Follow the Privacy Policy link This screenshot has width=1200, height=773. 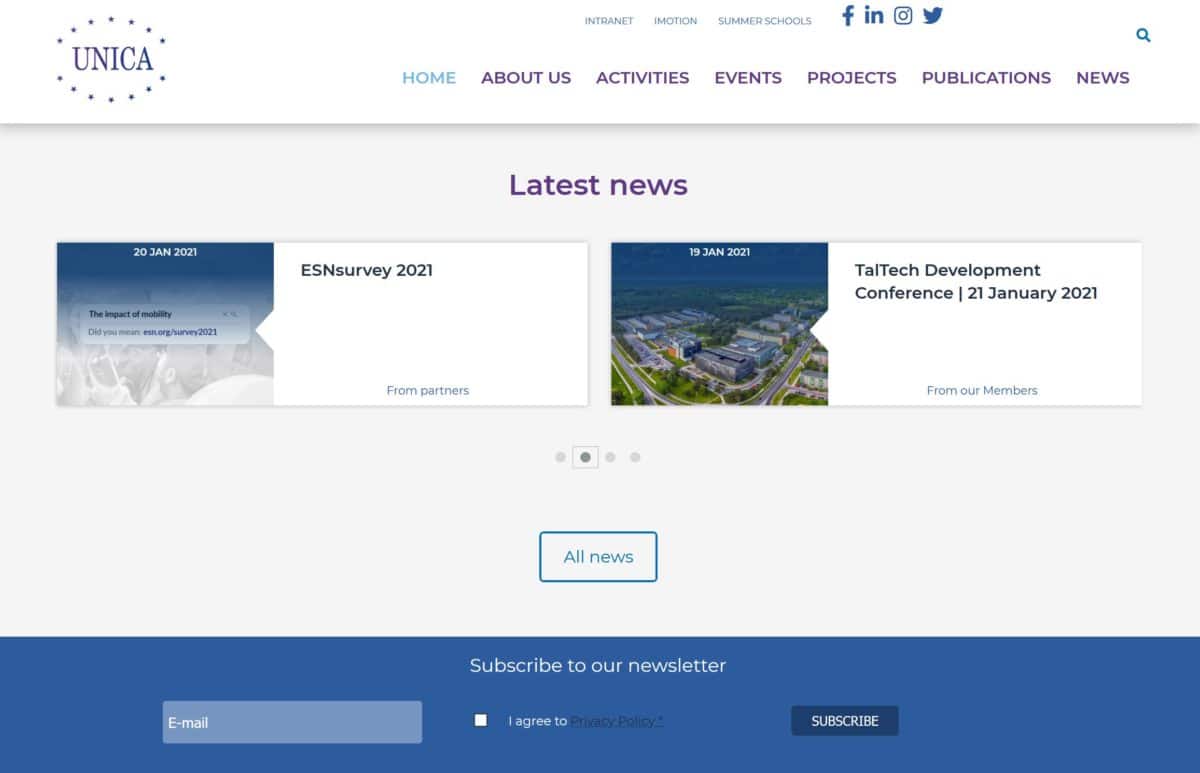(x=617, y=721)
